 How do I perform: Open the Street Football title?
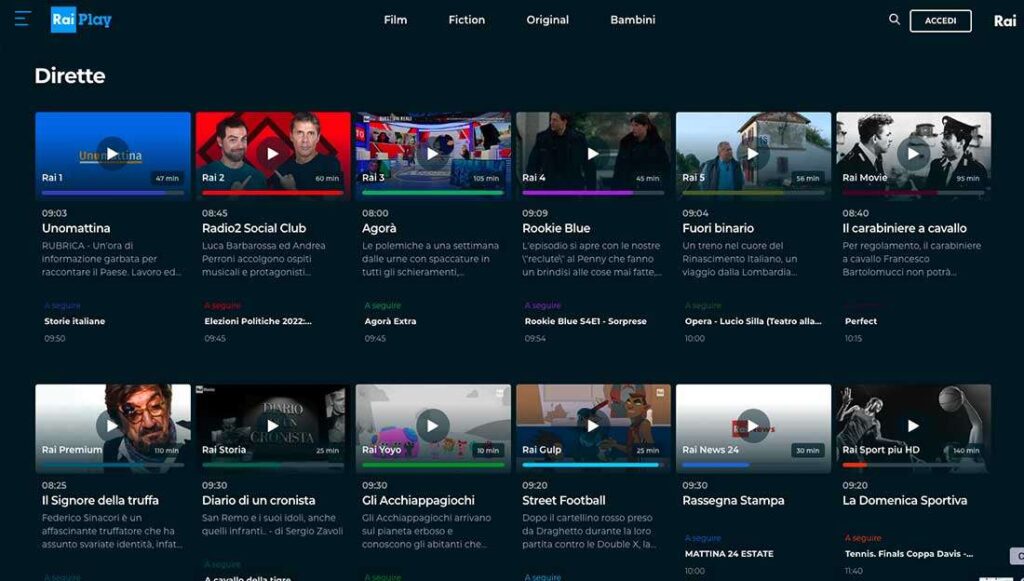564,500
